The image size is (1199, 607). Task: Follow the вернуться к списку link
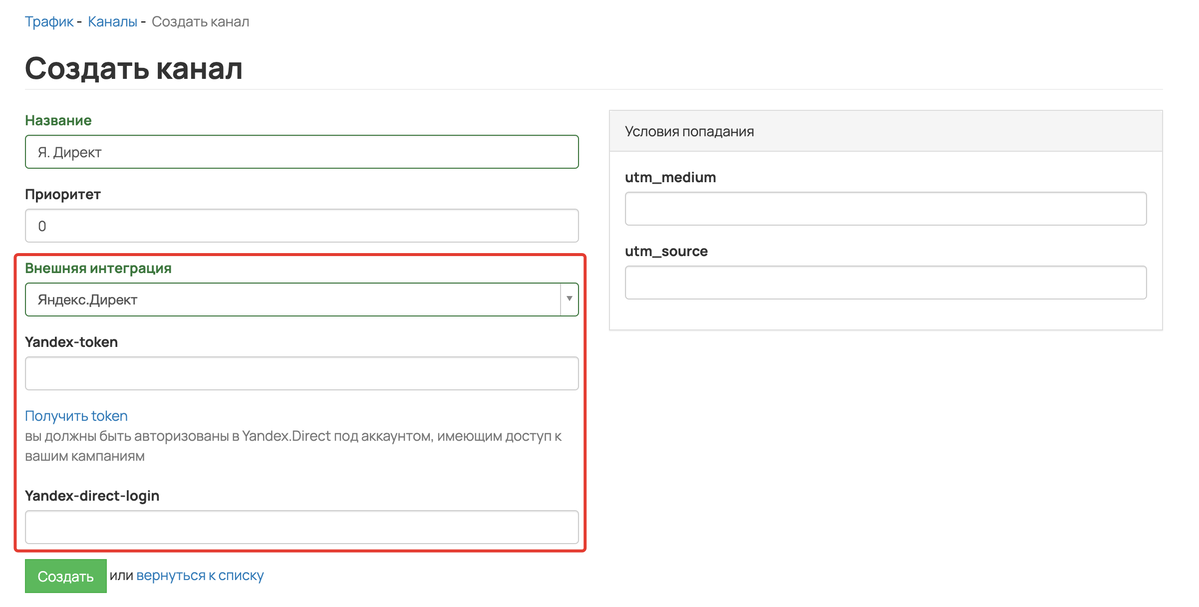pyautogui.click(x=200, y=576)
